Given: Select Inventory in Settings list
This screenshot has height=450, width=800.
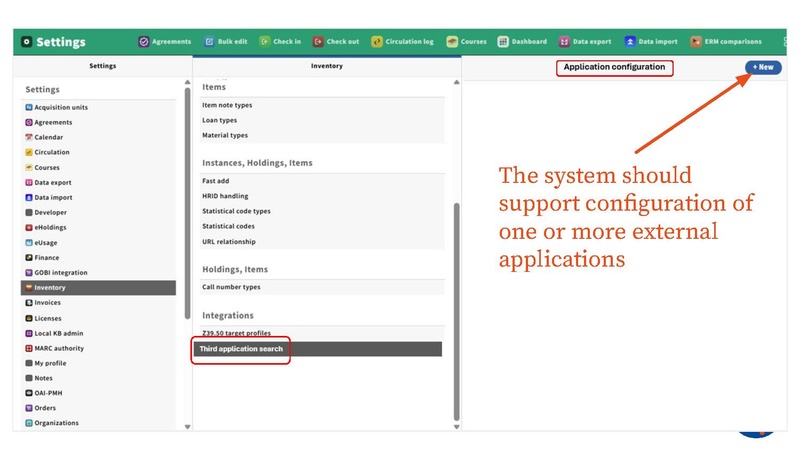Looking at the screenshot, I should [50, 288].
